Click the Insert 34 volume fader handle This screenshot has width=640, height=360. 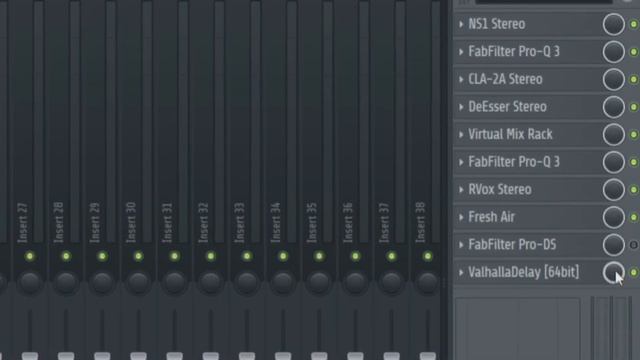pos(283,356)
